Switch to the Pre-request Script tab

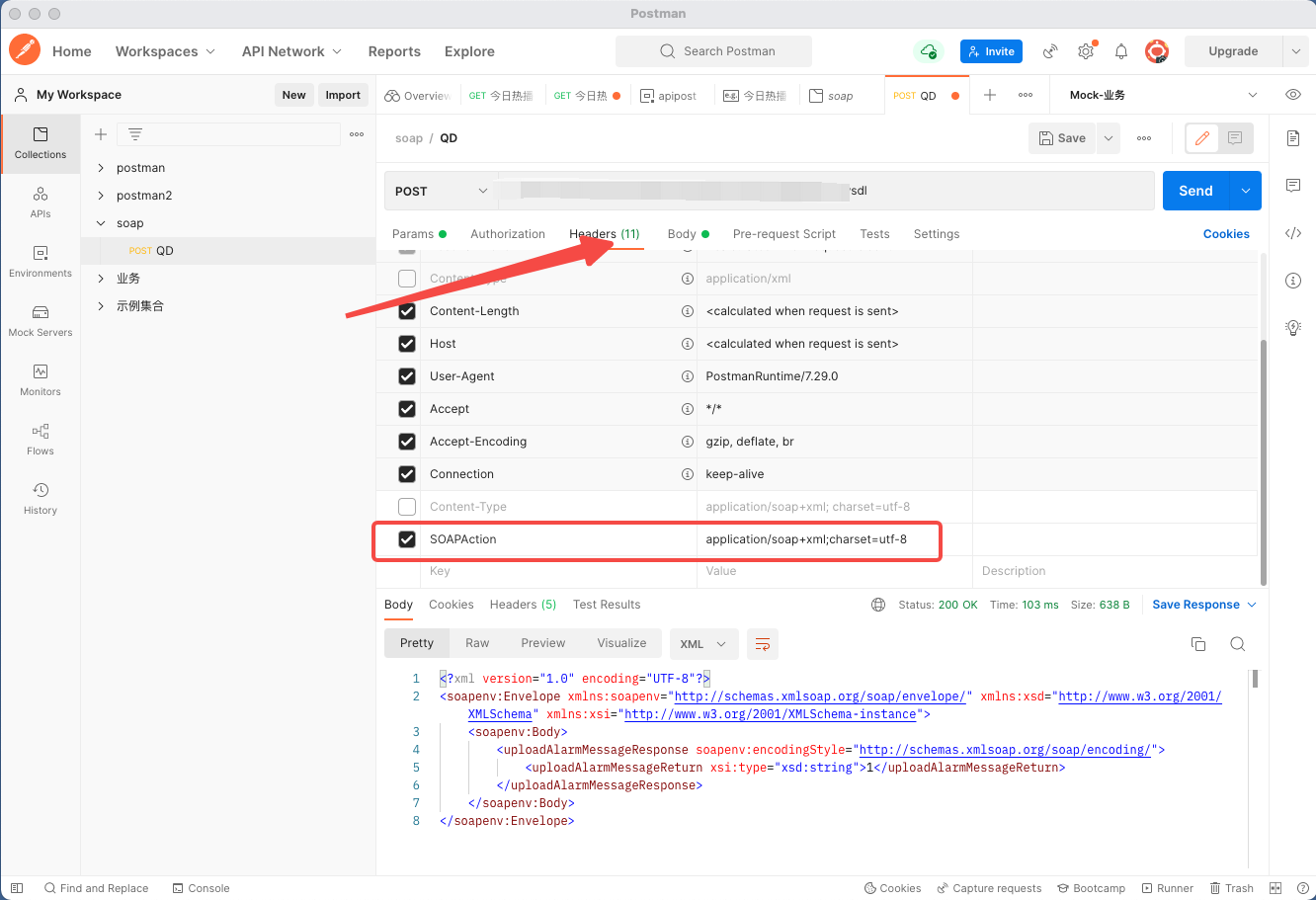pos(783,233)
